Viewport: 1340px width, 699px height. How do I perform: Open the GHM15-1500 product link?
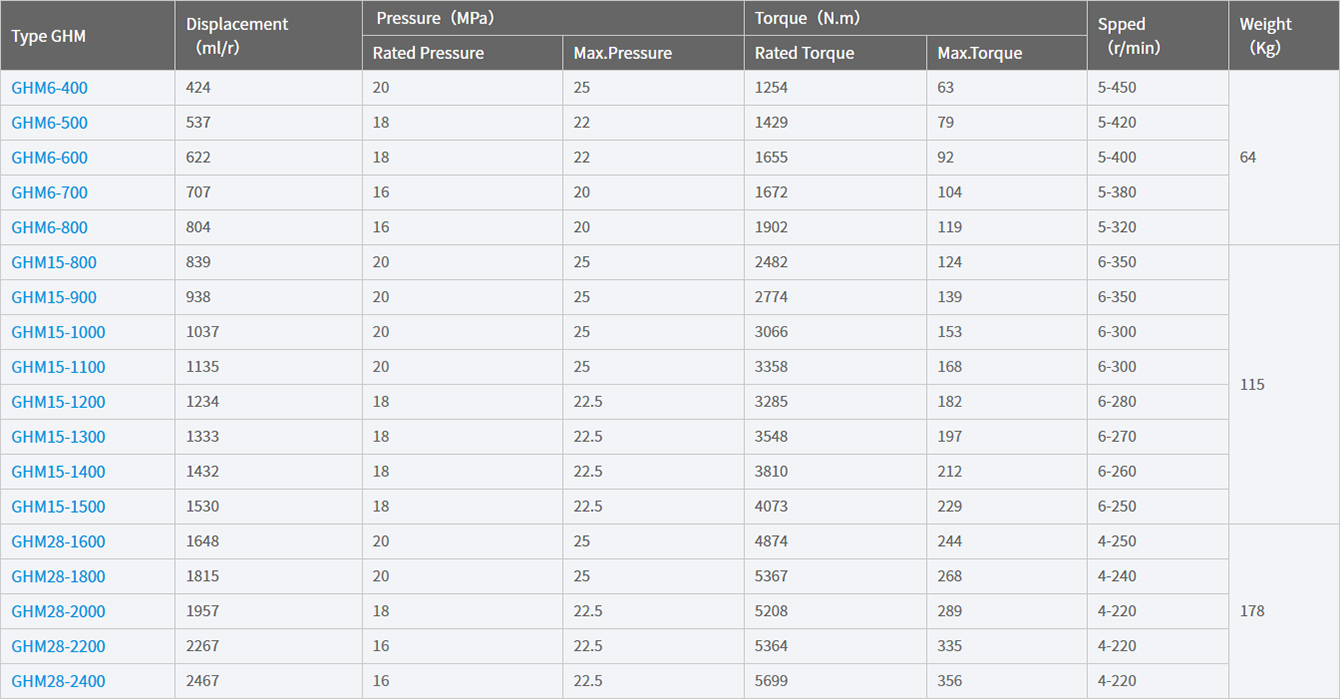point(58,507)
